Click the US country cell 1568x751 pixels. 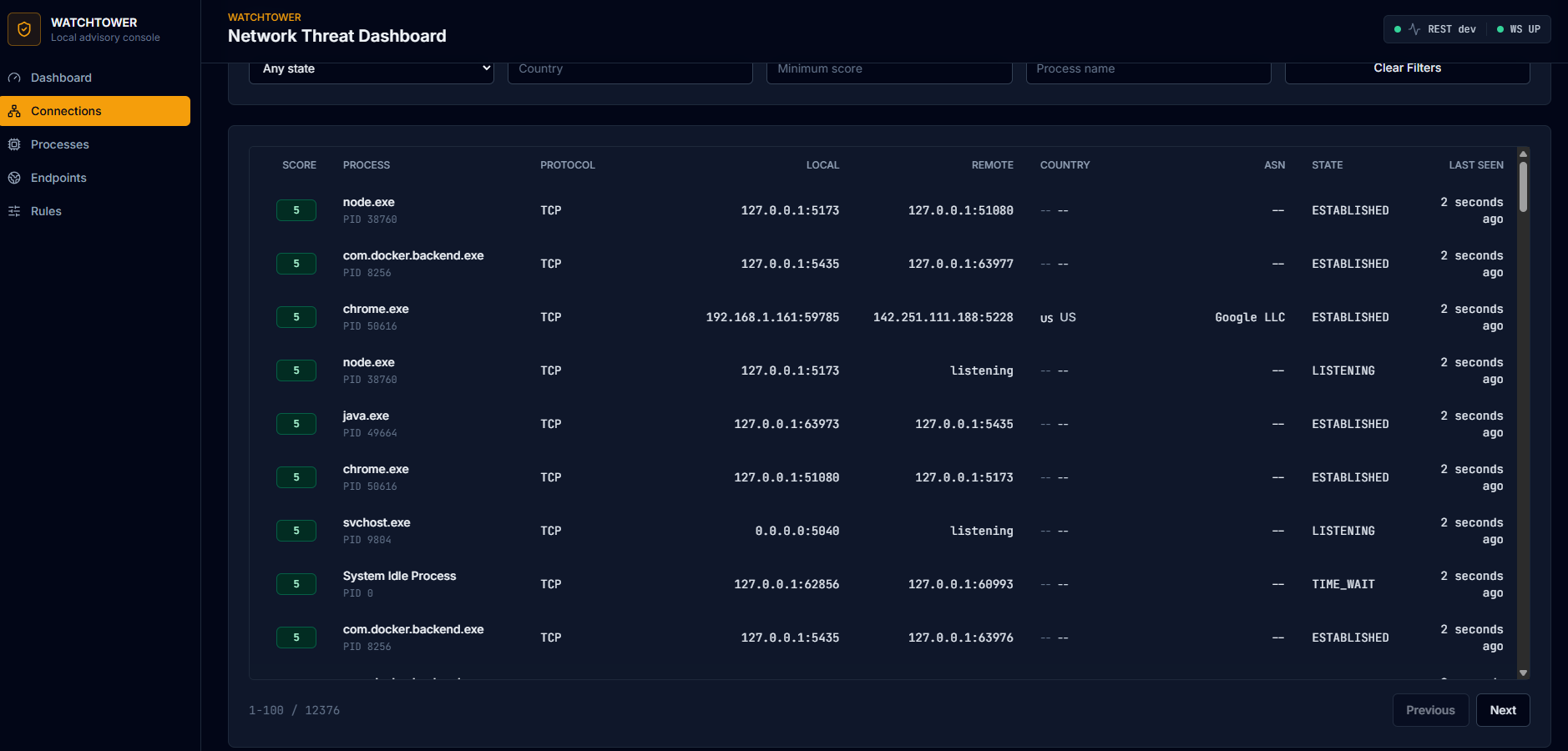(1058, 317)
